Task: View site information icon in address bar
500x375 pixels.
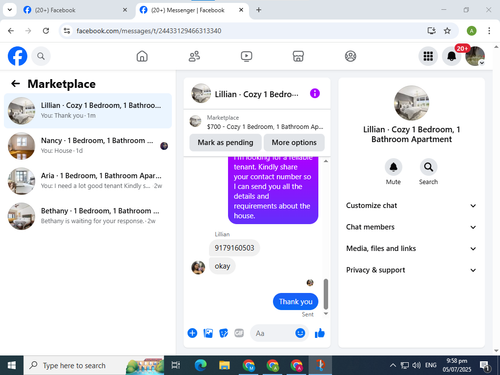Action: [x=67, y=31]
